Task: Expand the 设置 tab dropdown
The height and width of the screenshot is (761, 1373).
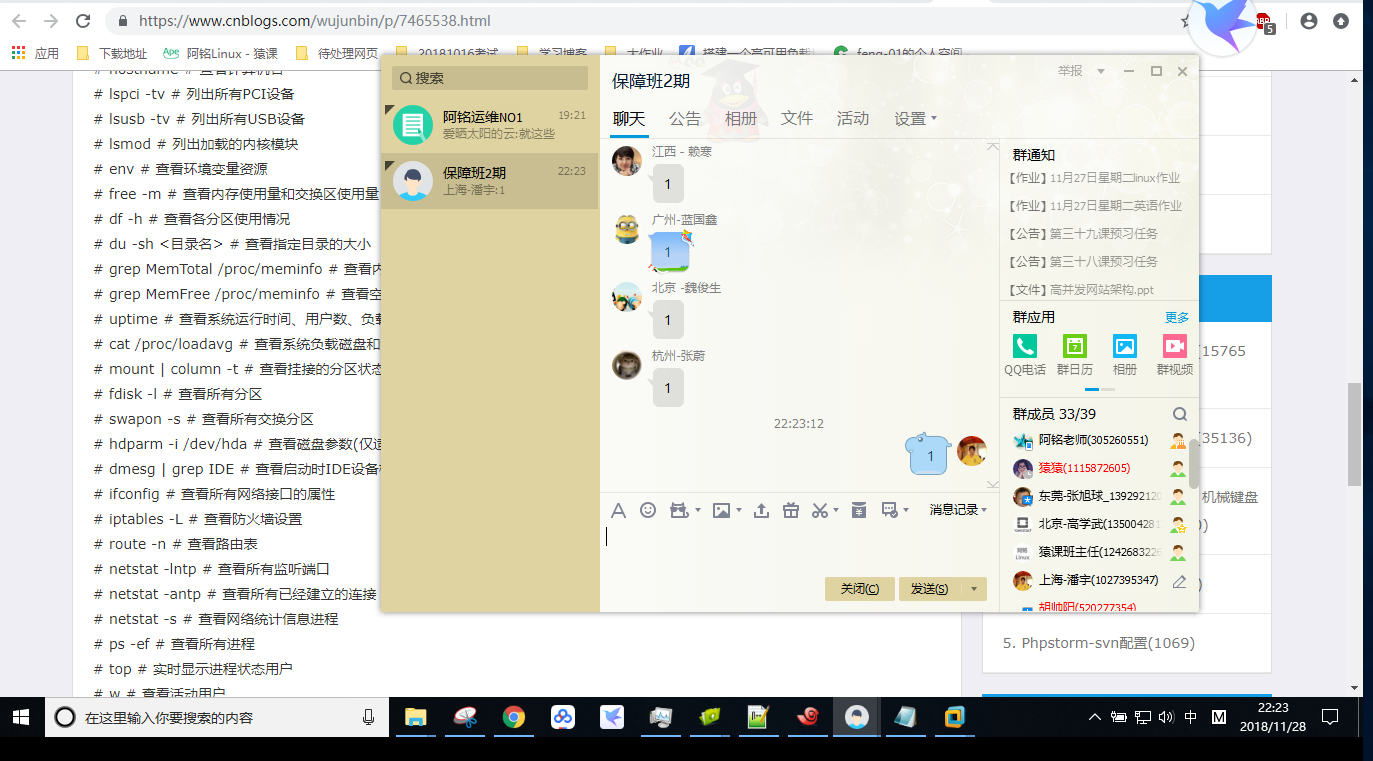Action: click(934, 118)
